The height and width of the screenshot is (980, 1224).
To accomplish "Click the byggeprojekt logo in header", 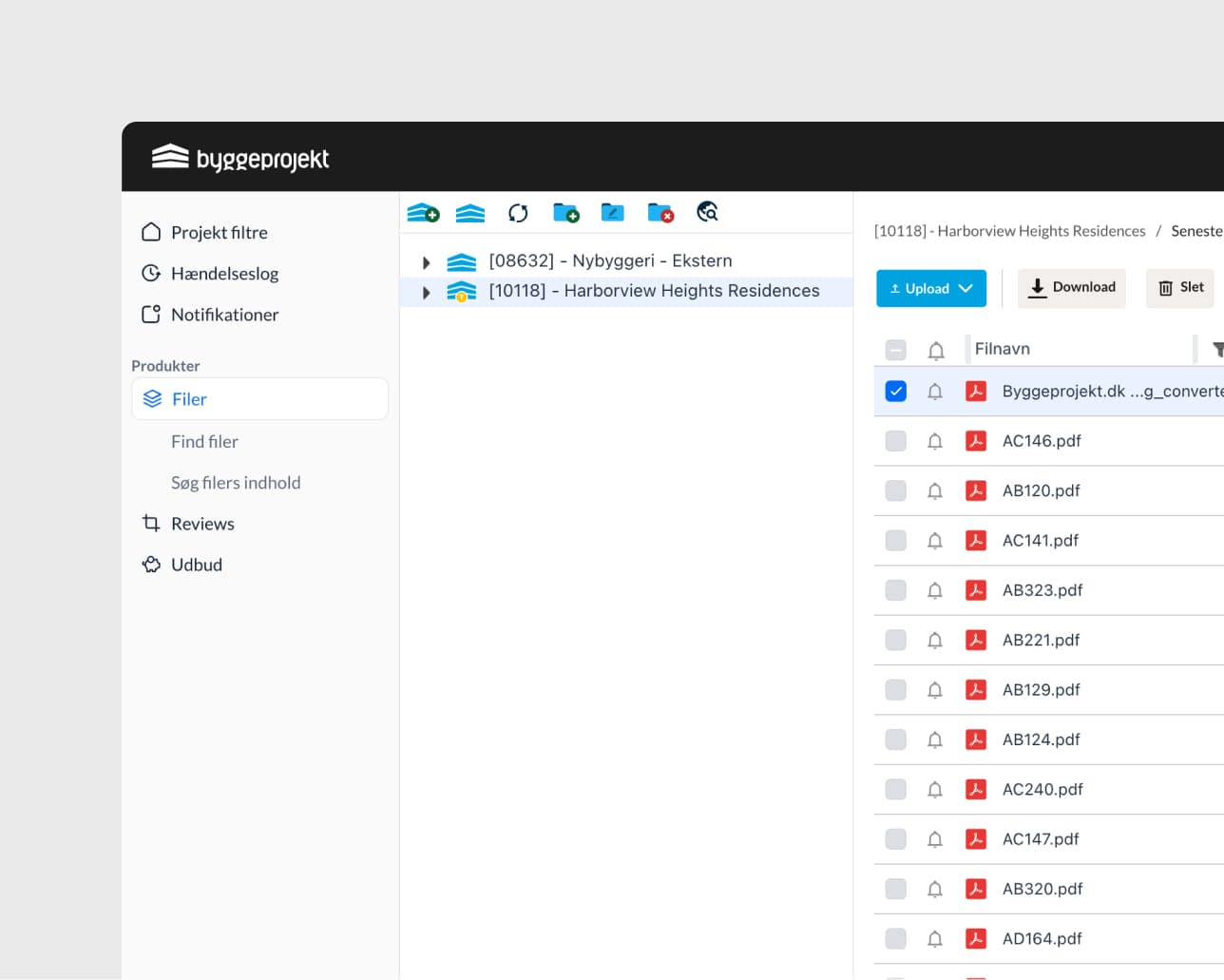I will click(x=240, y=158).
